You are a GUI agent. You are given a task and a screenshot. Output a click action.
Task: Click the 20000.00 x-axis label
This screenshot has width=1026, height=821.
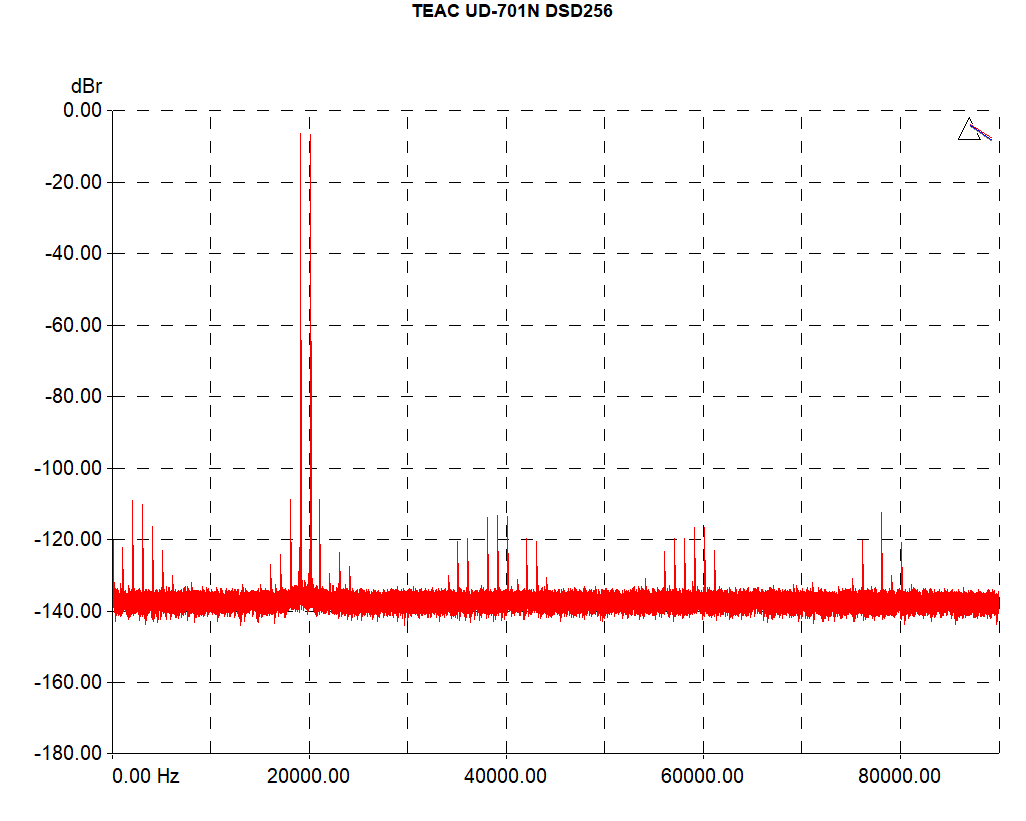(x=308, y=776)
